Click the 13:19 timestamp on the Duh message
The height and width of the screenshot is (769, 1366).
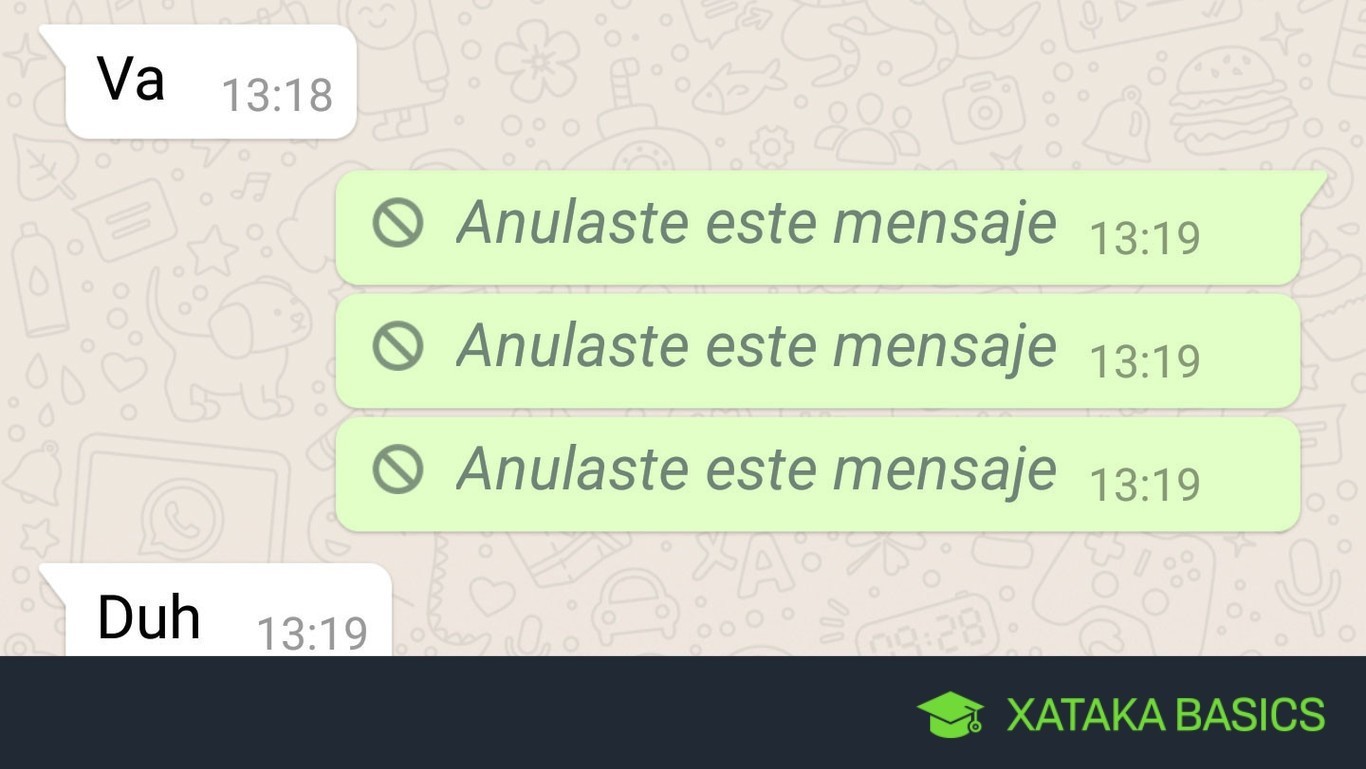312,633
